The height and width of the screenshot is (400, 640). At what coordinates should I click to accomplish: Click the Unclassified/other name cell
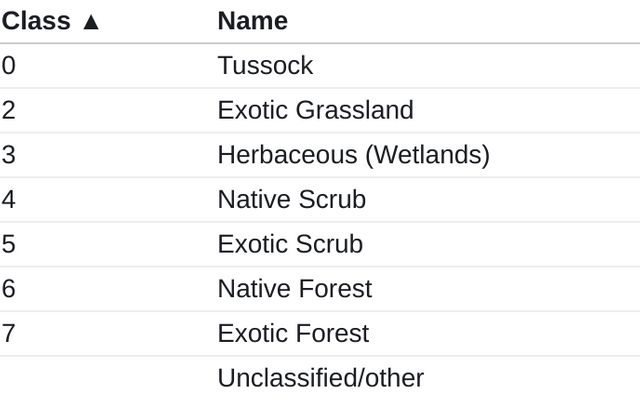[320, 378]
